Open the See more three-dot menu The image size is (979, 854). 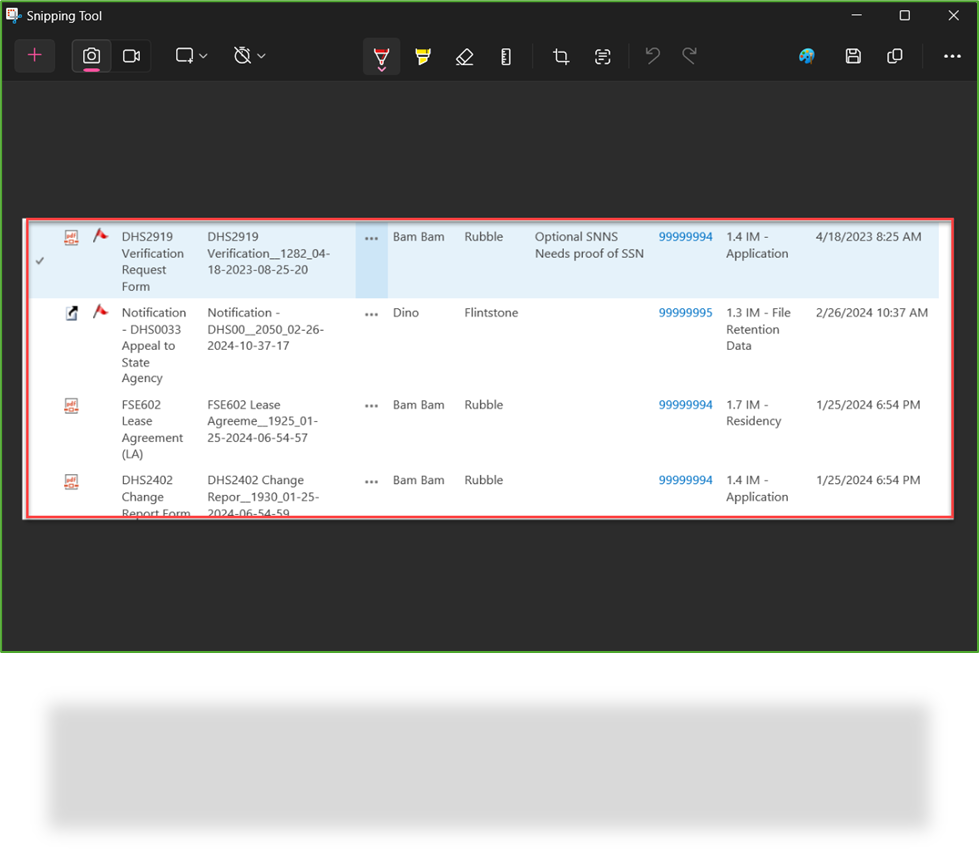click(x=952, y=56)
